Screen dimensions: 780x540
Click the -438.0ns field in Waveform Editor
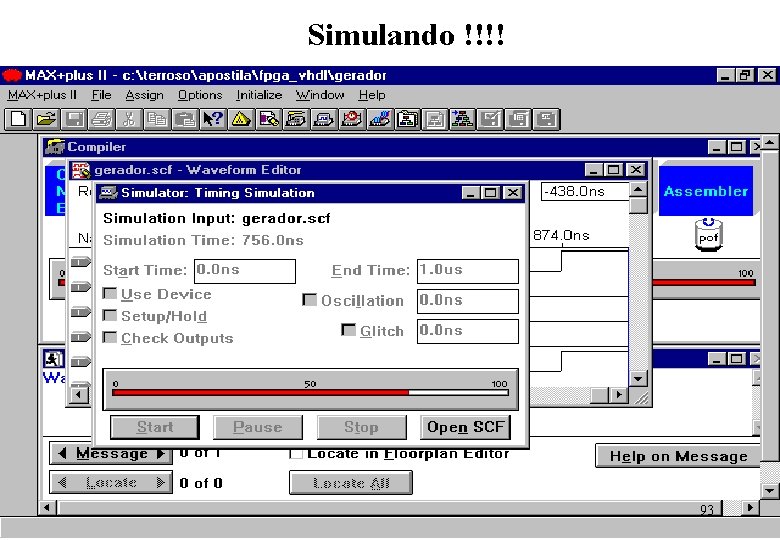coord(585,191)
